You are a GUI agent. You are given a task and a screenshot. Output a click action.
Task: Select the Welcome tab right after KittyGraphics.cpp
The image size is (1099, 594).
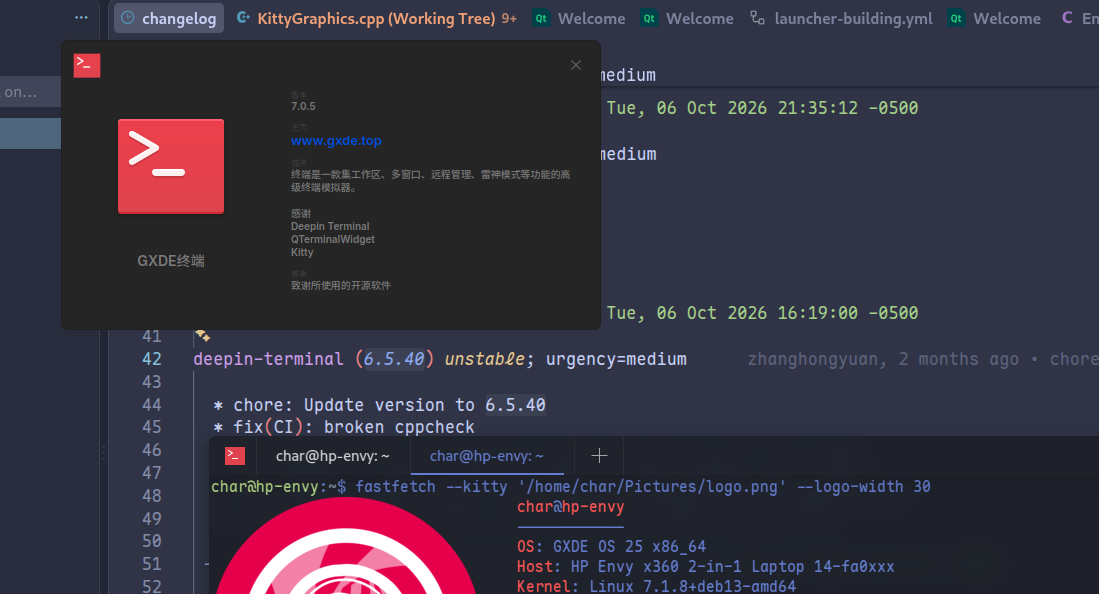[580, 18]
